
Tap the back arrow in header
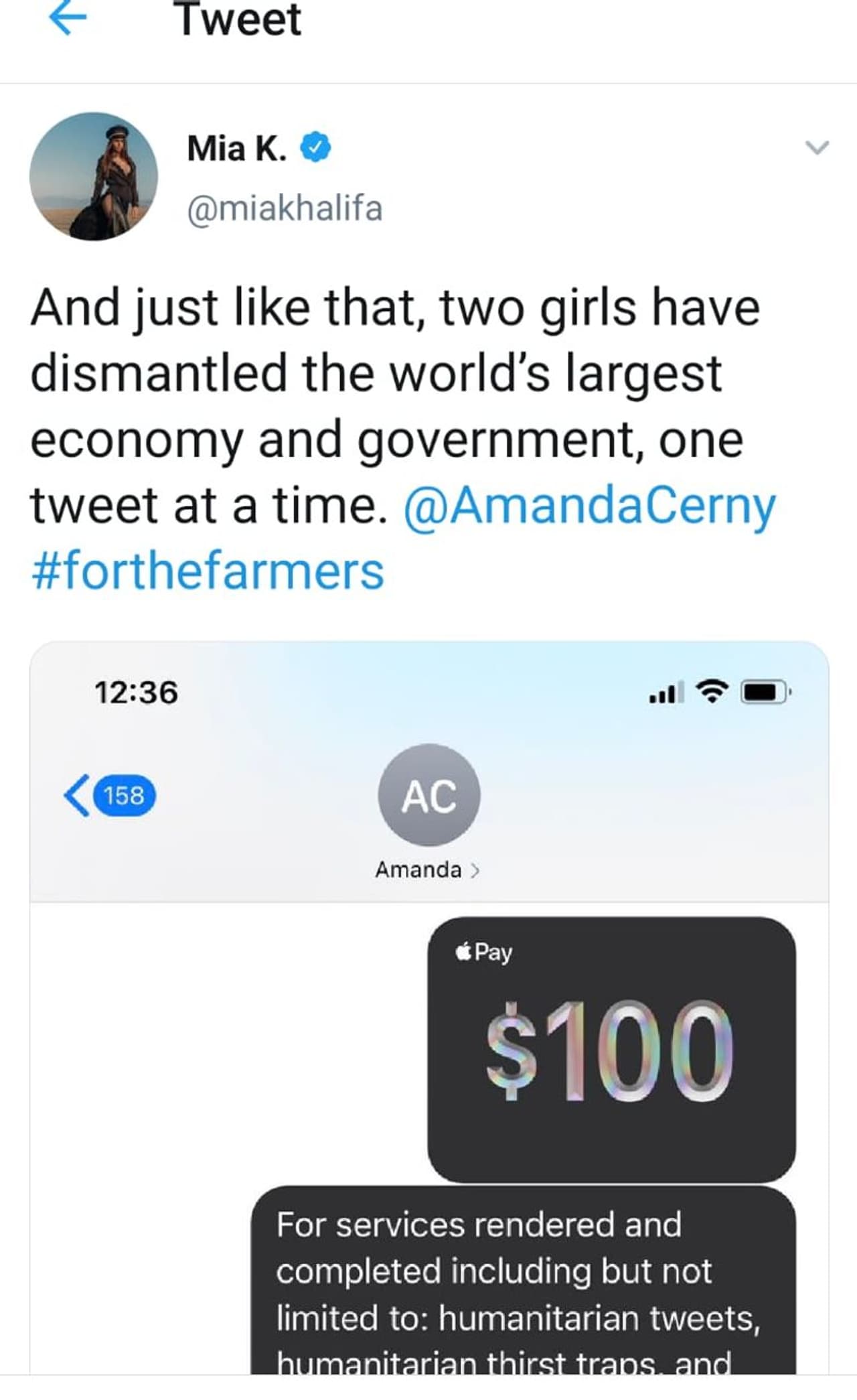click(68, 19)
